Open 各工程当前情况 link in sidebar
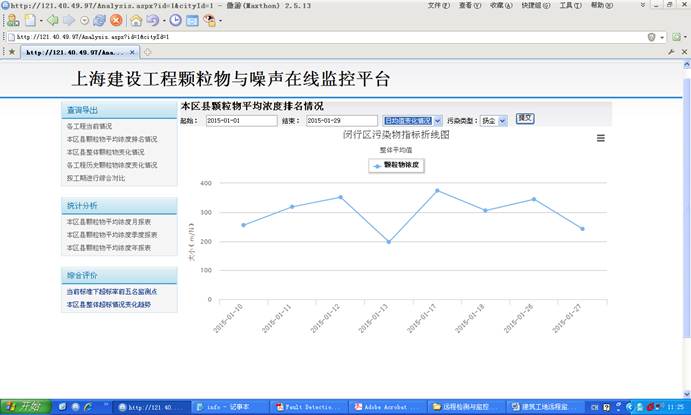Image resolution: width=691 pixels, height=415 pixels. 89,127
